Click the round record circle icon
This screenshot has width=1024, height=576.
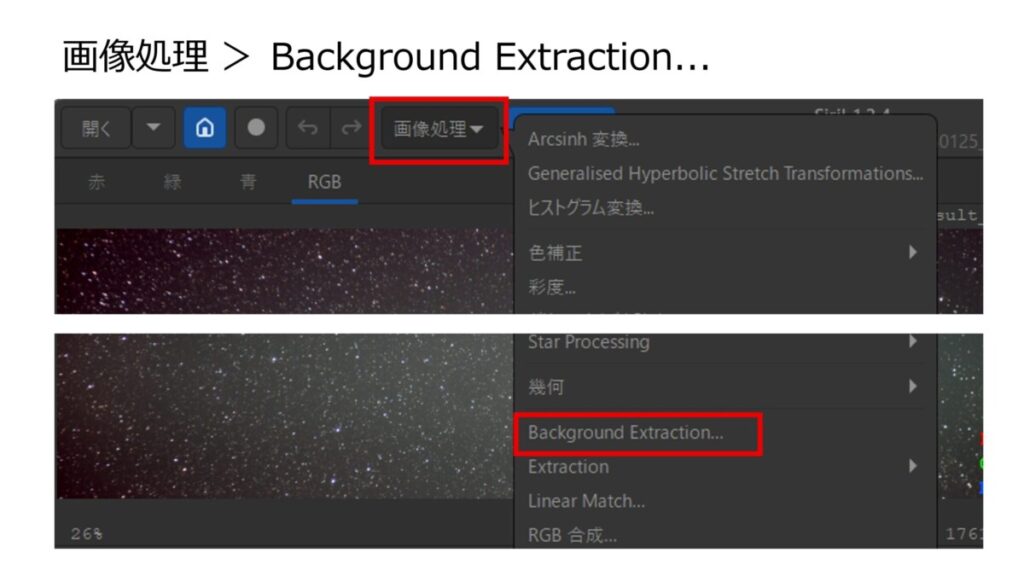[256, 128]
